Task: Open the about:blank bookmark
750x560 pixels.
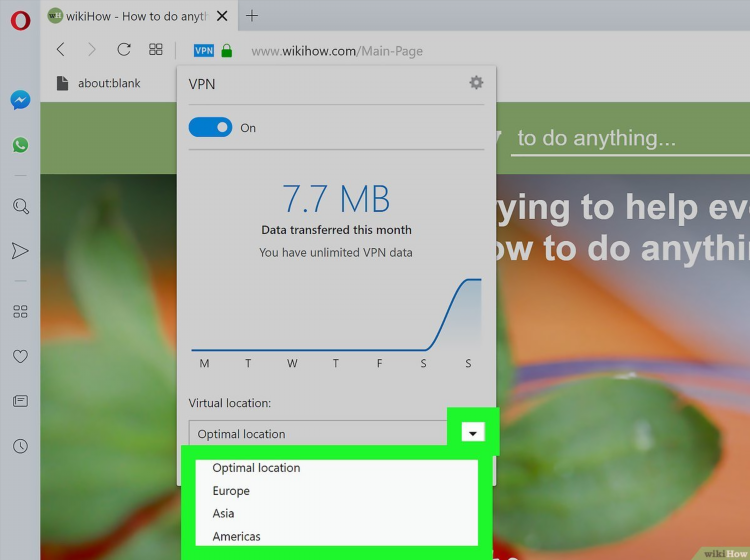Action: (99, 83)
